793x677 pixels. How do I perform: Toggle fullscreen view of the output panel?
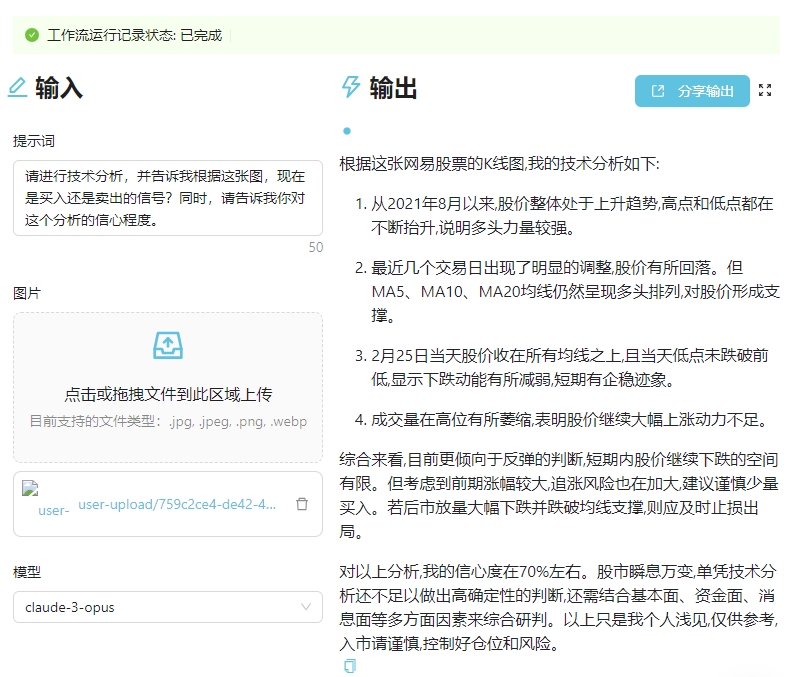pos(765,91)
